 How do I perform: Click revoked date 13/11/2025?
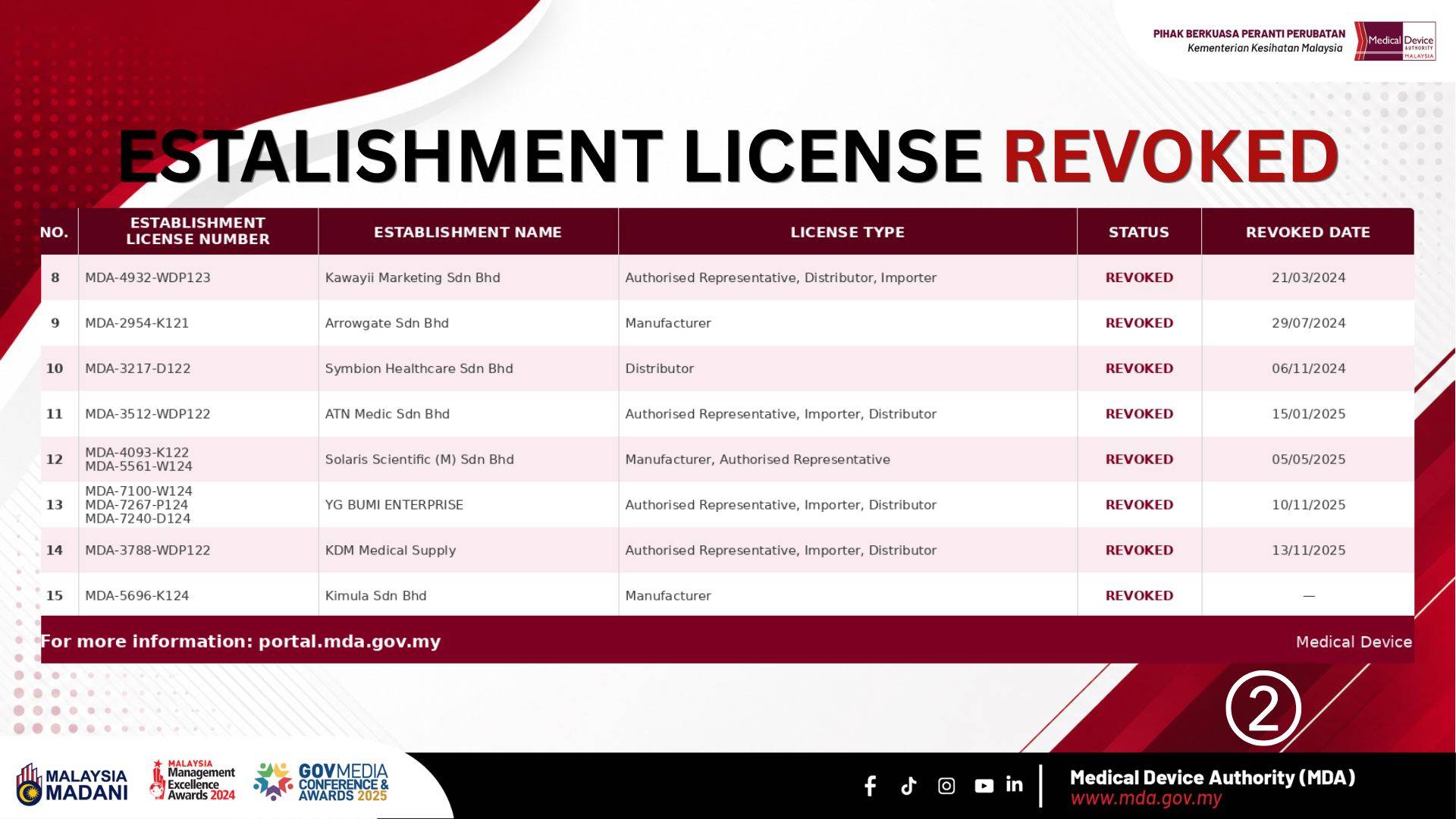[x=1309, y=551]
